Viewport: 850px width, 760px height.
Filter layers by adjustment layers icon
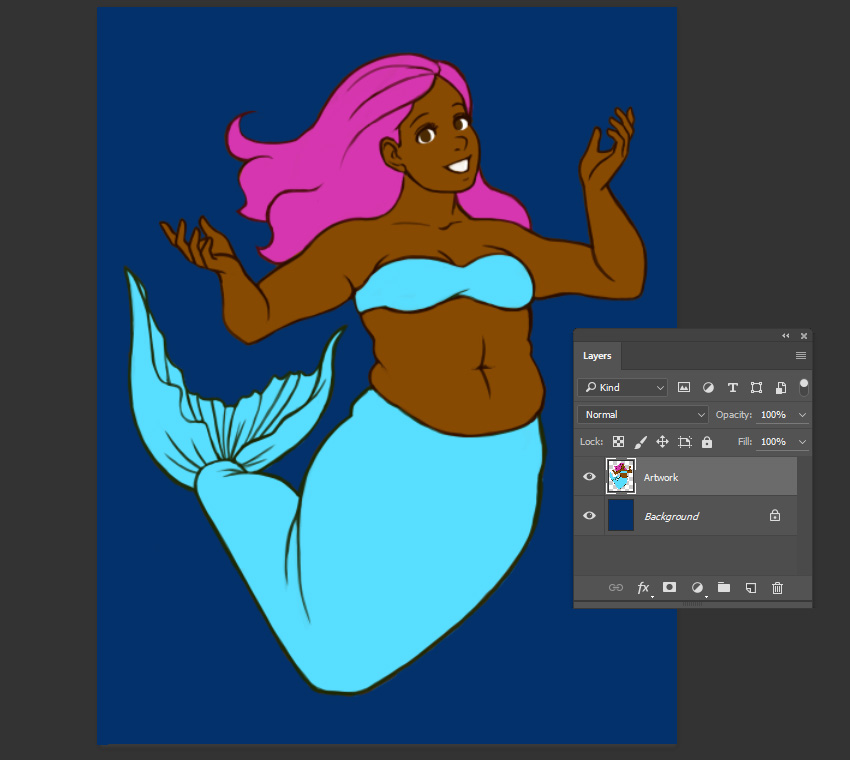pyautogui.click(x=708, y=387)
